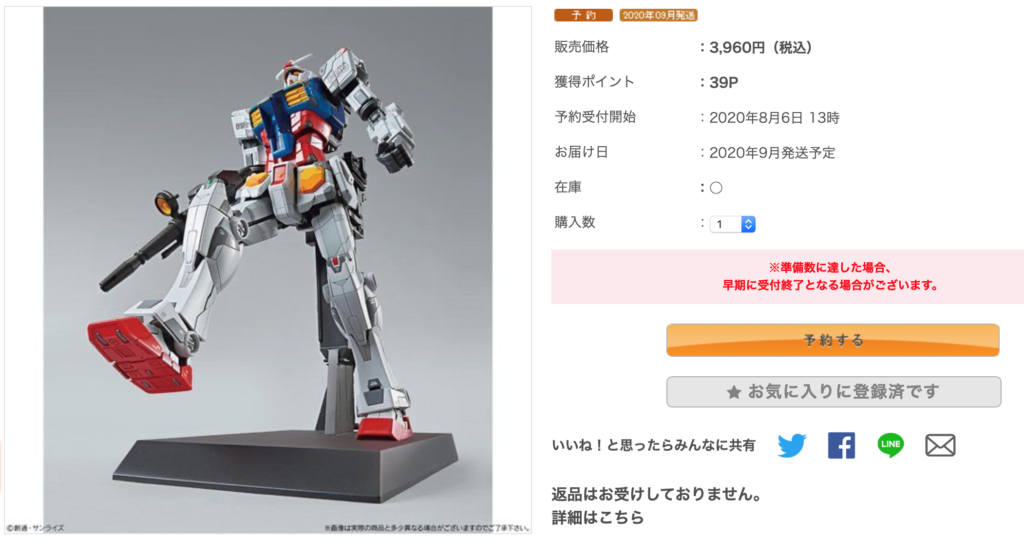1024x540 pixels.
Task: Click the pink 準備数に達した場合 notice box
Action: [x=788, y=276]
